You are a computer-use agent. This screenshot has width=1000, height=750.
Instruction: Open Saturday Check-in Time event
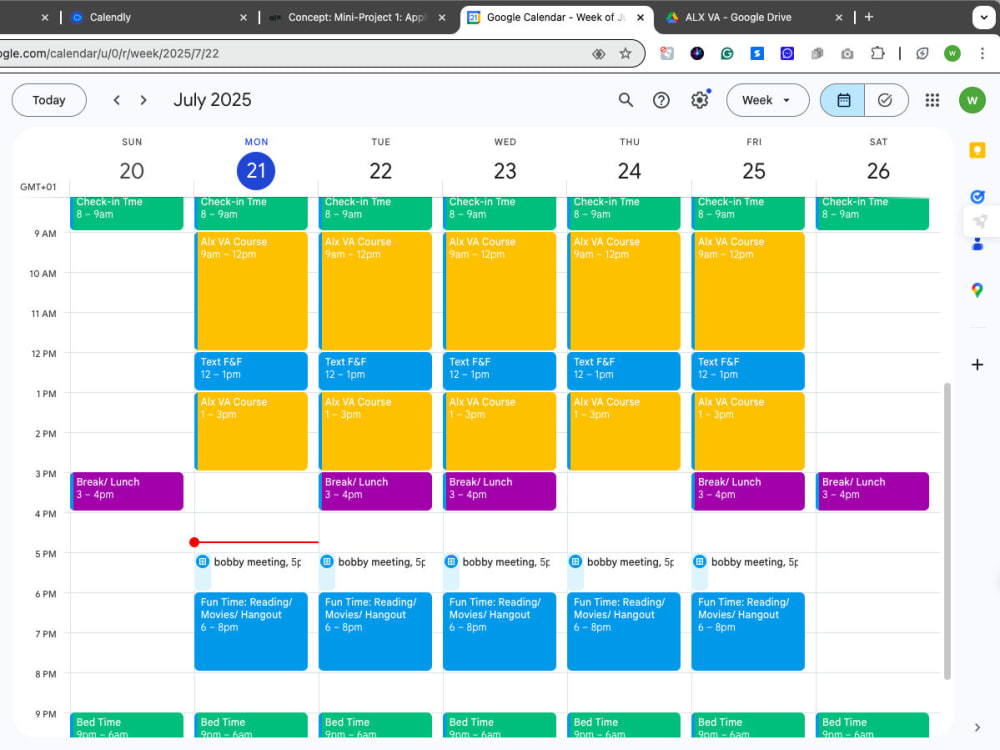872,213
